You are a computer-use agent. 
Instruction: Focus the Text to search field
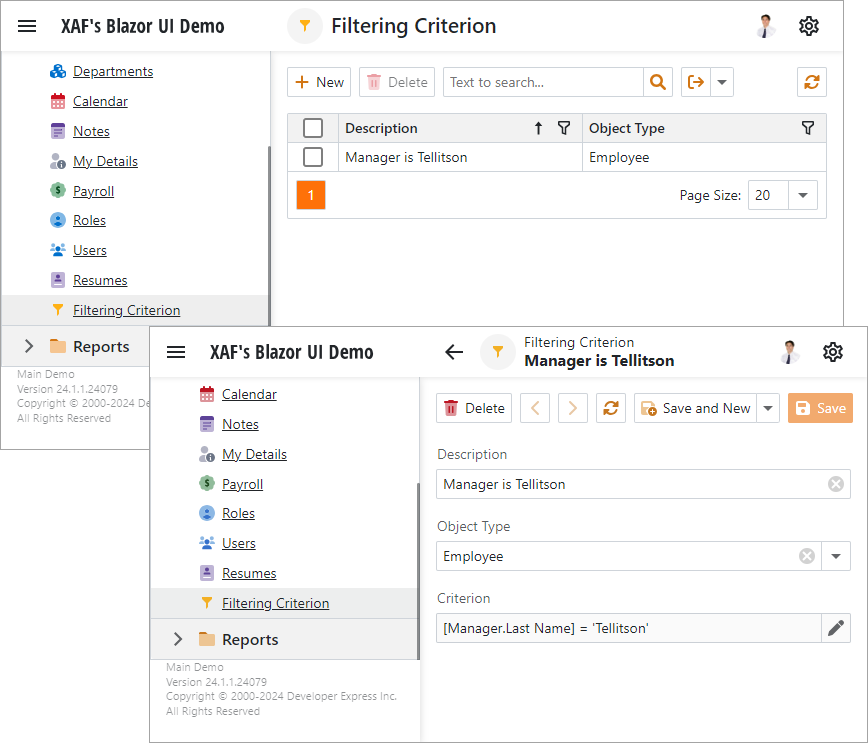543,82
